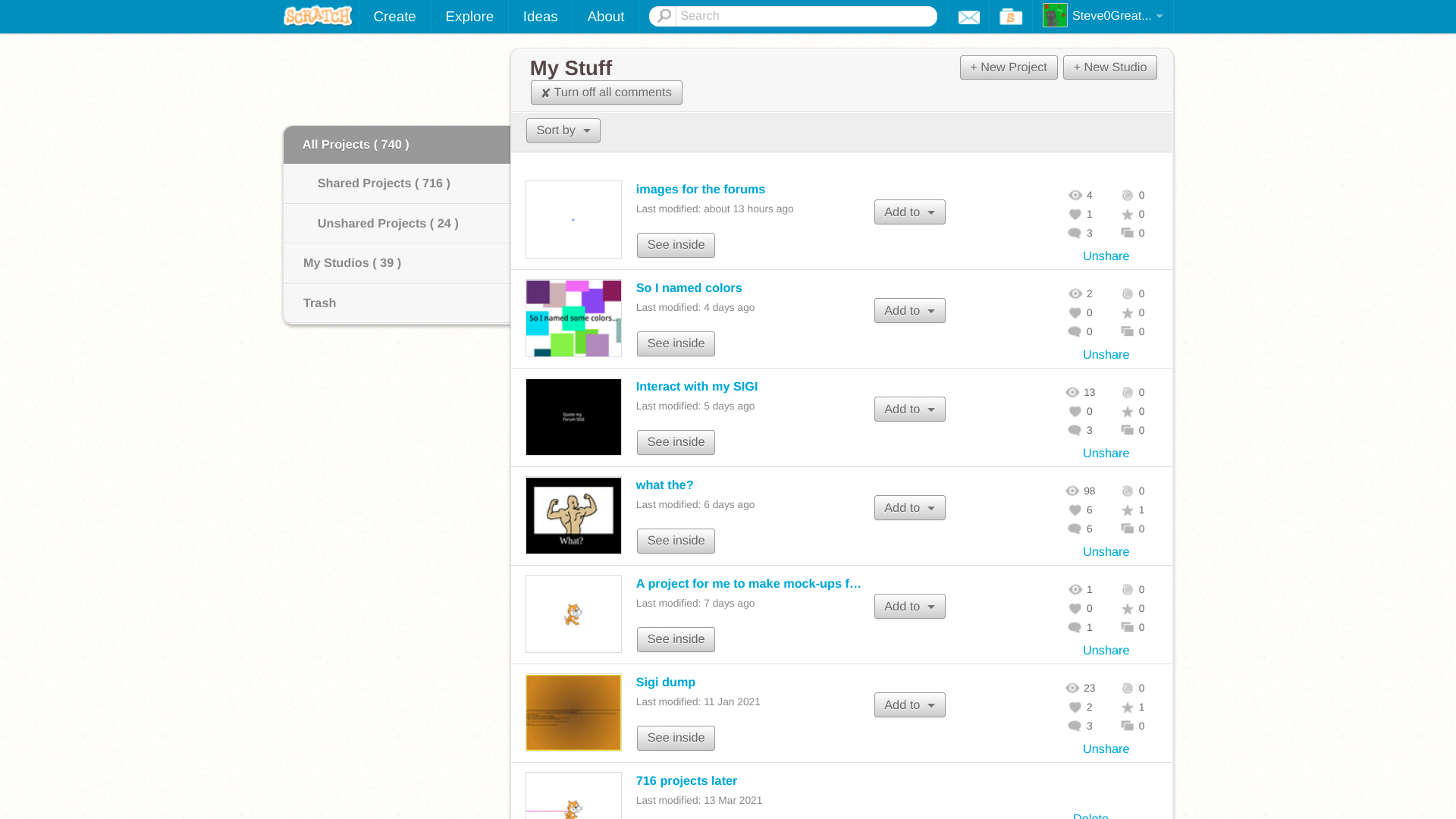1456x819 pixels.
Task: Open the My Stuff folder icon
Action: point(1011,17)
